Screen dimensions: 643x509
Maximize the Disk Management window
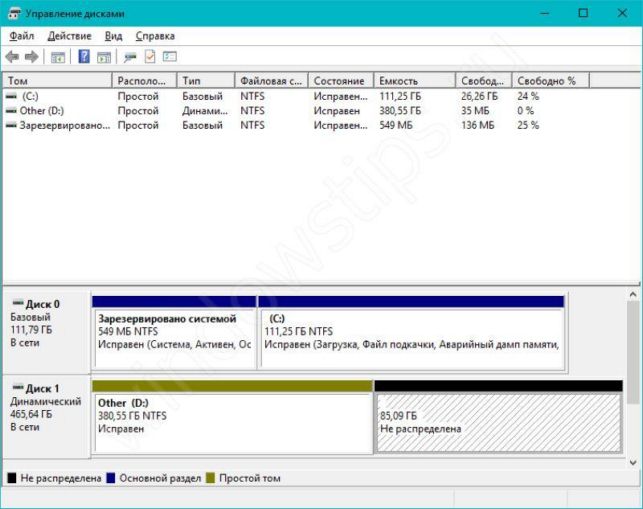click(583, 13)
